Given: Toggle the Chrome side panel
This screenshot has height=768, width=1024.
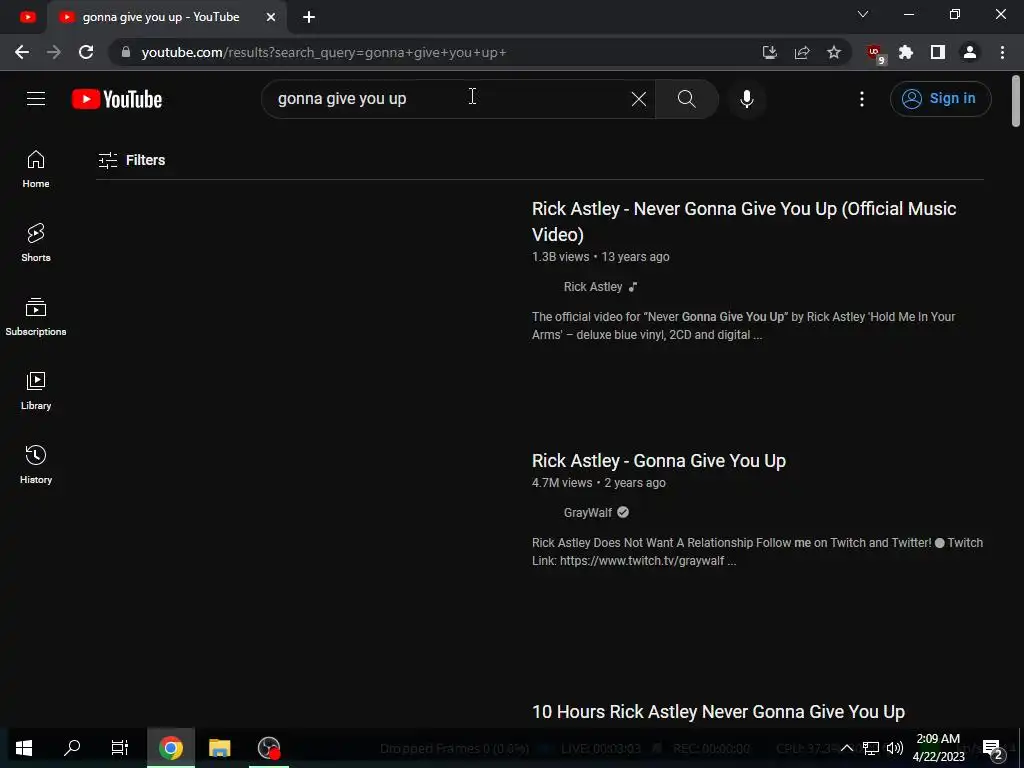Looking at the screenshot, I should coord(938,52).
